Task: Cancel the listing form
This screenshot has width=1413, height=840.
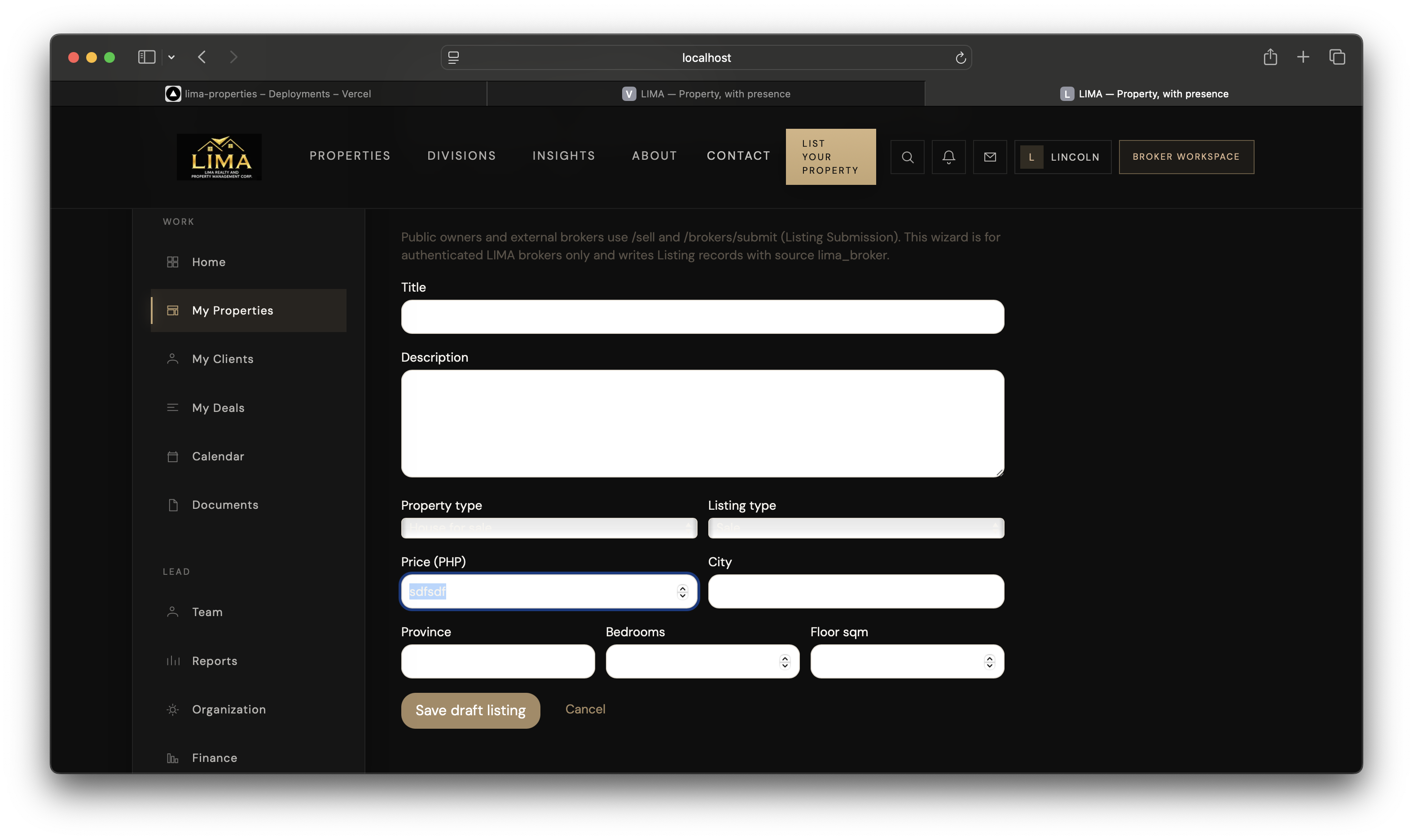Action: 585,709
